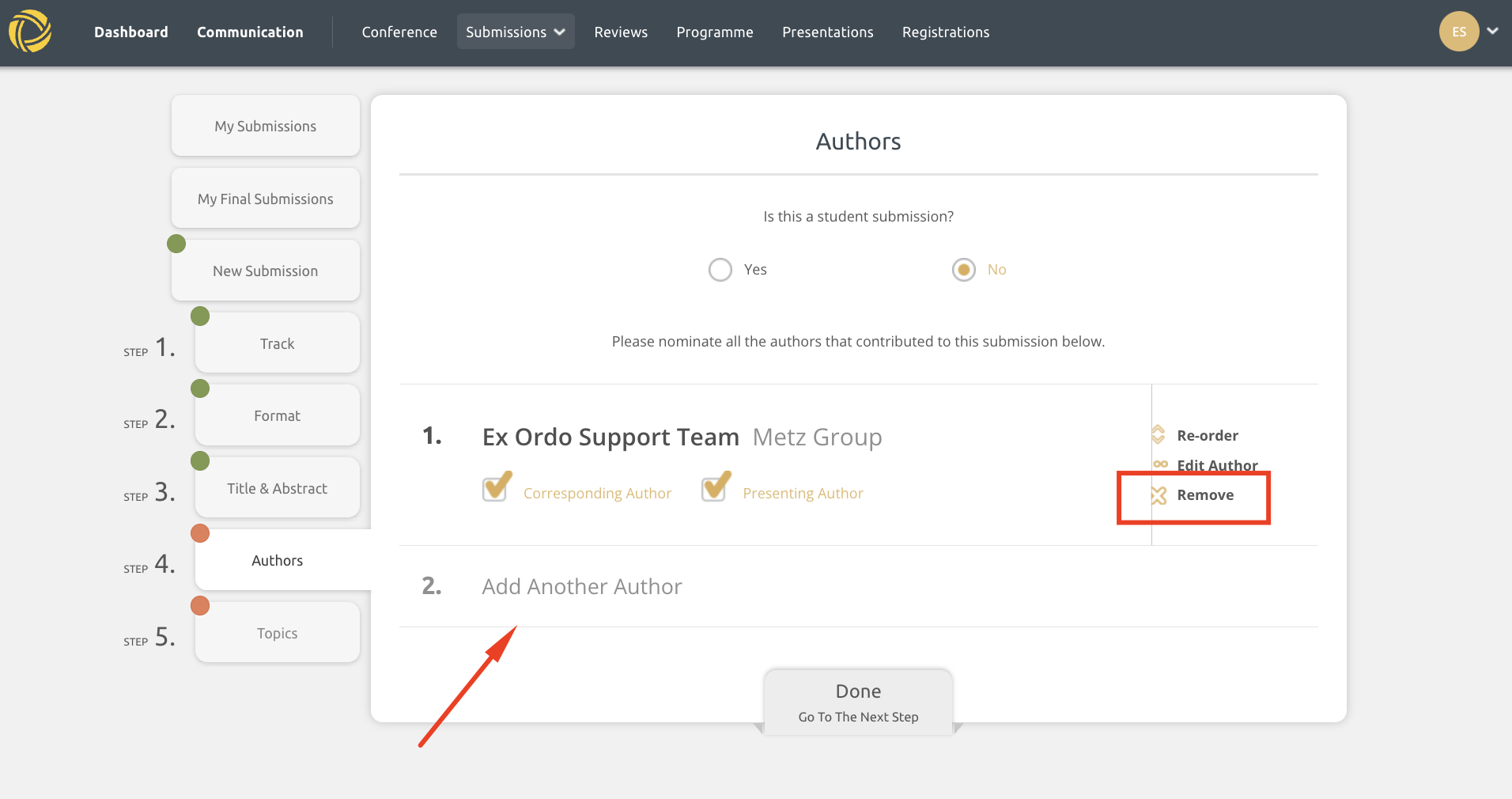Image resolution: width=1512 pixels, height=799 pixels.
Task: Click the Re-order text link
Action: pyautogui.click(x=1208, y=435)
